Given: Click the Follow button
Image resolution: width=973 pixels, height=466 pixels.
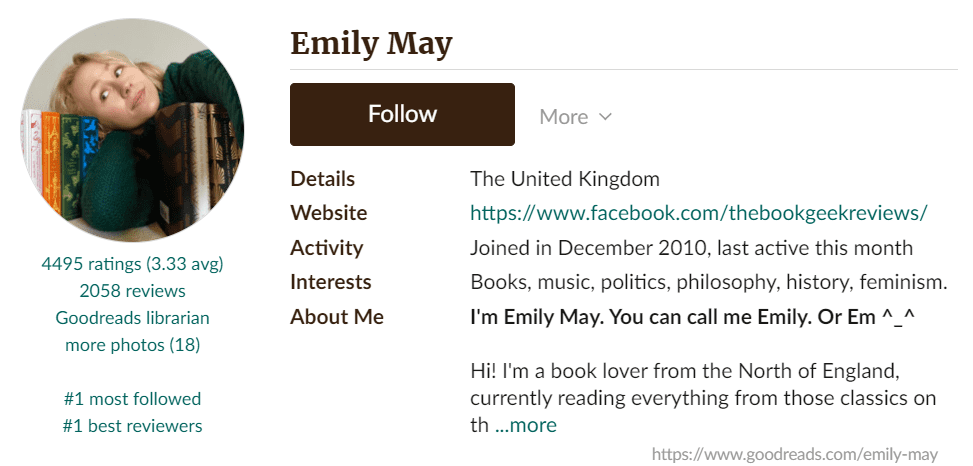Looking at the screenshot, I should 402,115.
